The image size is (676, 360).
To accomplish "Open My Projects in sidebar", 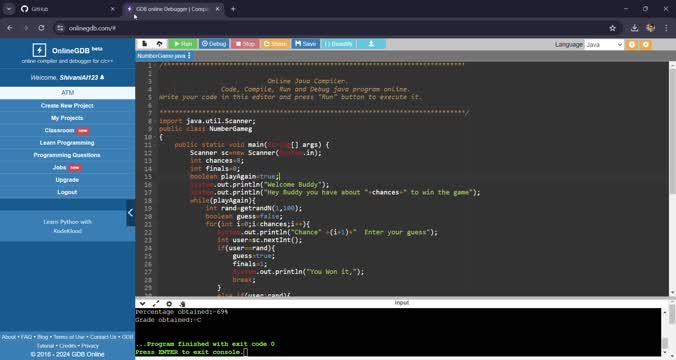I will coord(67,118).
